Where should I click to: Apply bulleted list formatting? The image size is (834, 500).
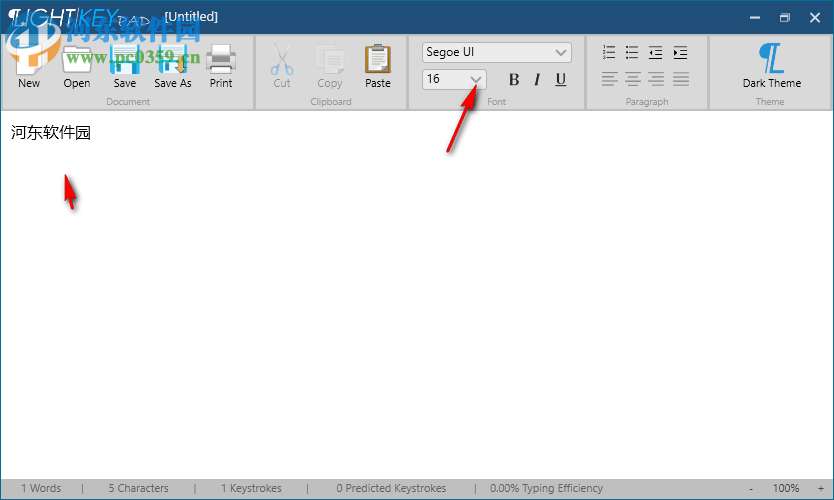[632, 52]
